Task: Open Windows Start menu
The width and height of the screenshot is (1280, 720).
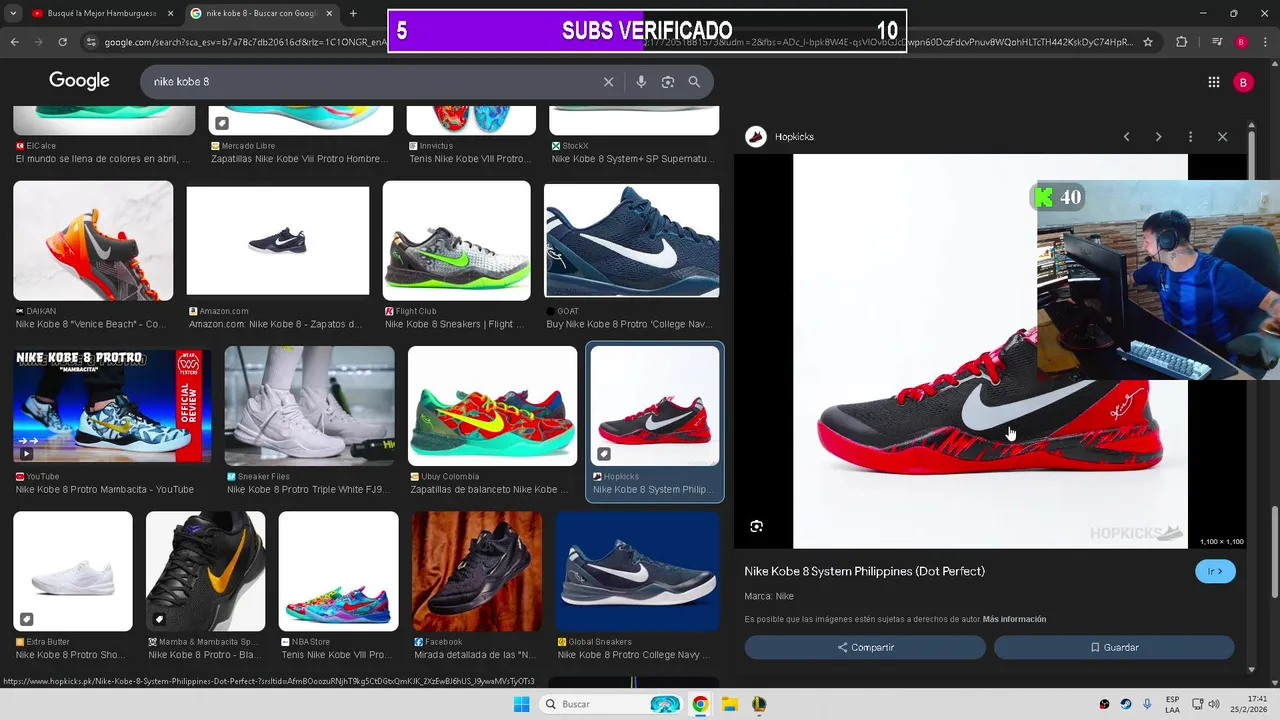Action: 521,704
